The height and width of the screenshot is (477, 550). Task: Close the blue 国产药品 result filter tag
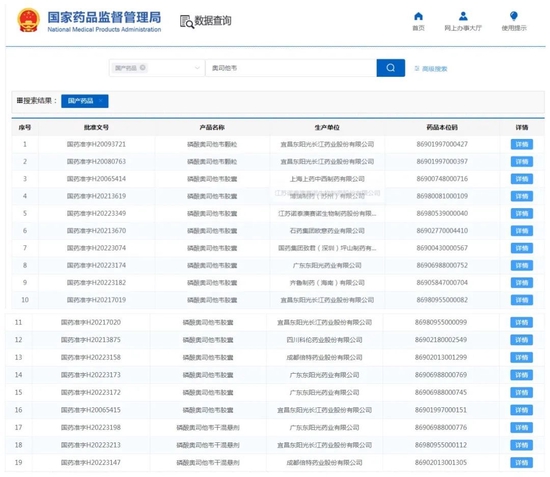coord(101,101)
